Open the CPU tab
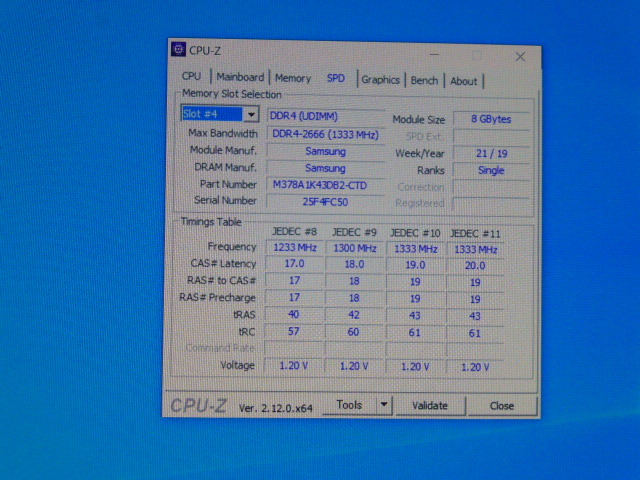The image size is (640, 480). (x=191, y=76)
